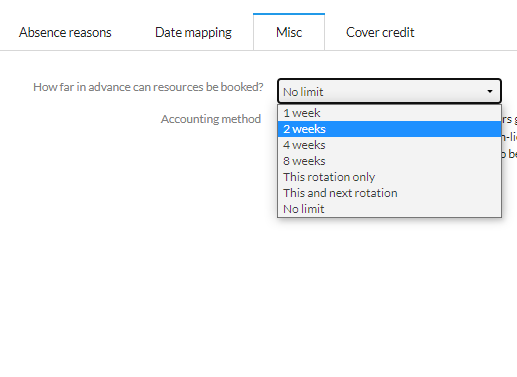Select No limit at the list bottom
This screenshot has height=377, width=517.
[389, 209]
